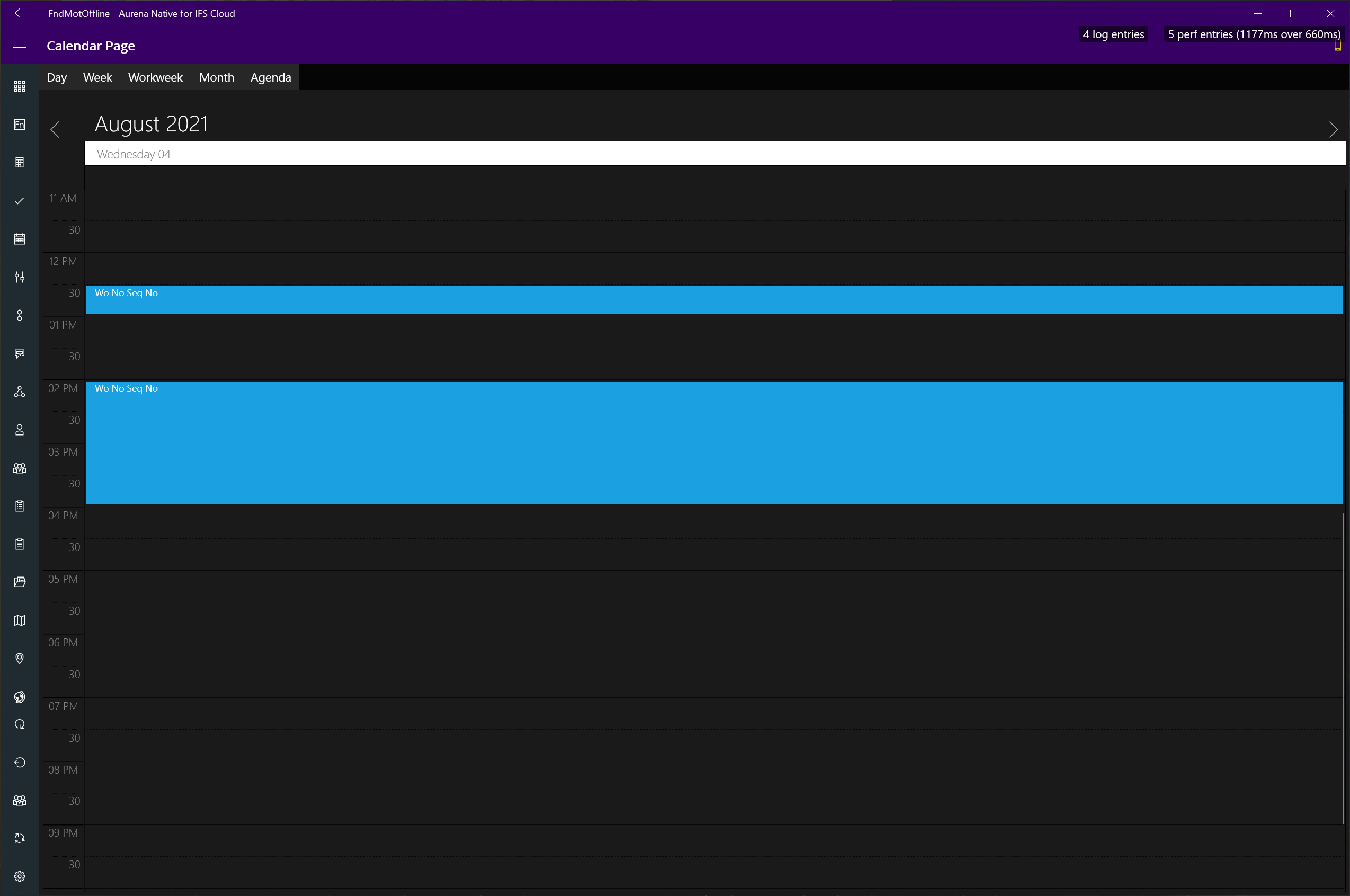The width and height of the screenshot is (1350, 896).
Task: Click the back arrow in the title bar
Action: coord(20,13)
